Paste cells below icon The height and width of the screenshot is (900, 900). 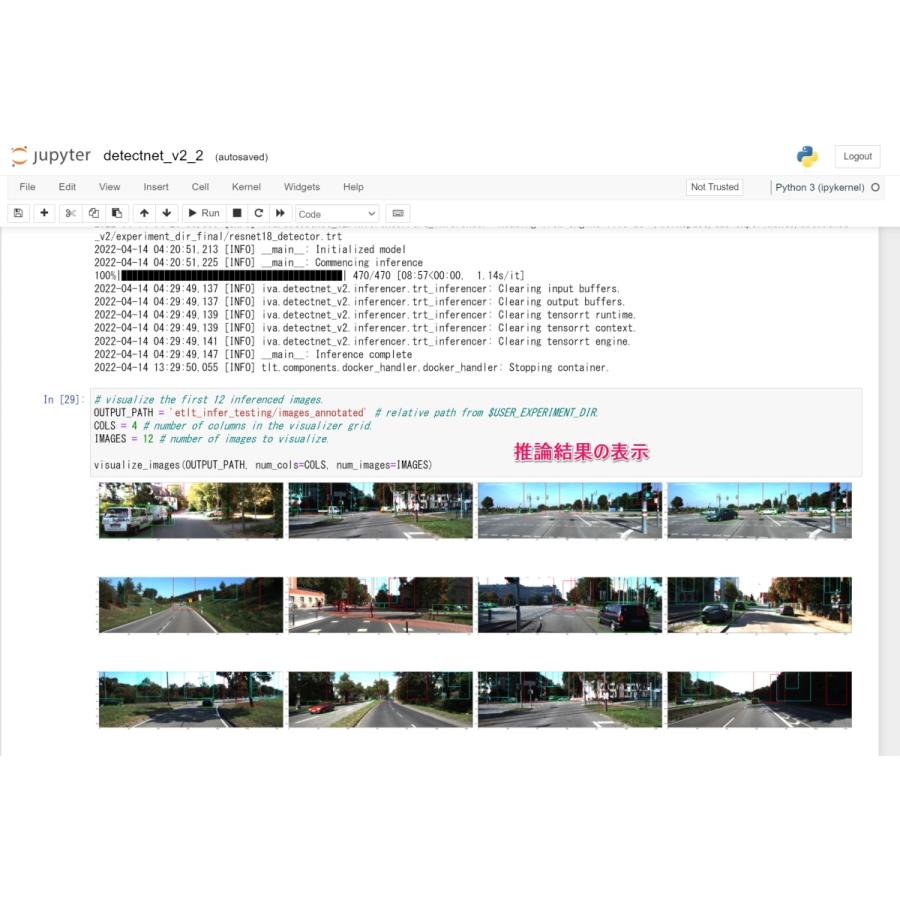pyautogui.click(x=117, y=214)
